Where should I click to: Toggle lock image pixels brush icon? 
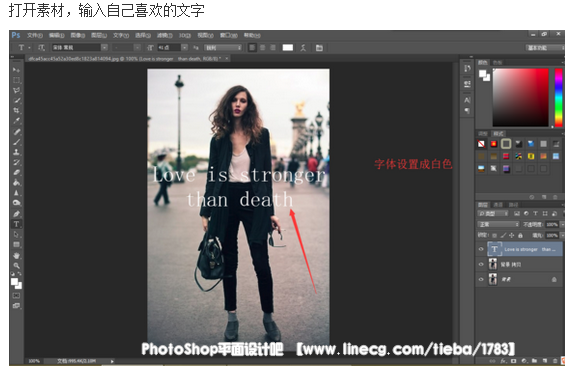503,235
